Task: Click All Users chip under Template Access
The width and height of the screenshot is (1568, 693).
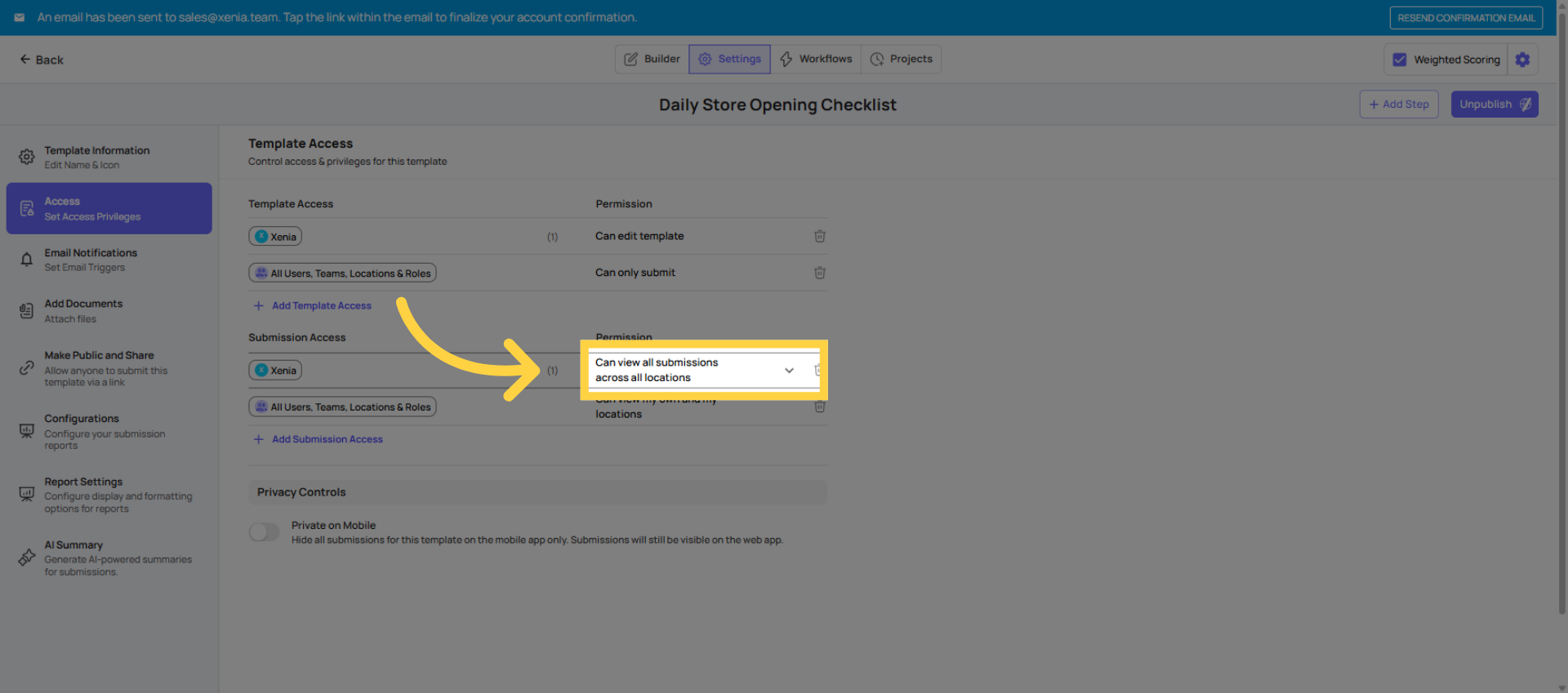Action: click(x=343, y=273)
